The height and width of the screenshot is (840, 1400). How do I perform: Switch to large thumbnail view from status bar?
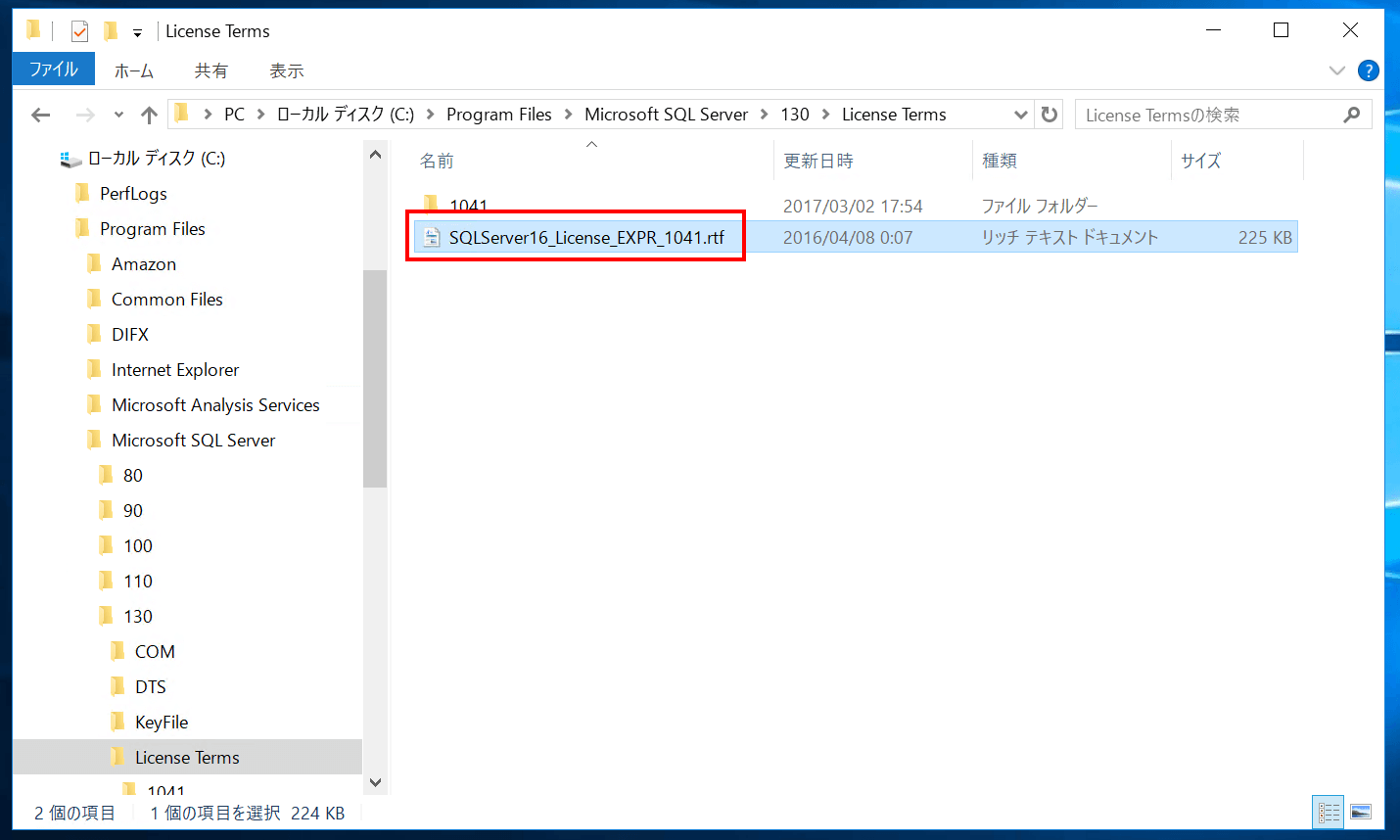pyautogui.click(x=1361, y=812)
